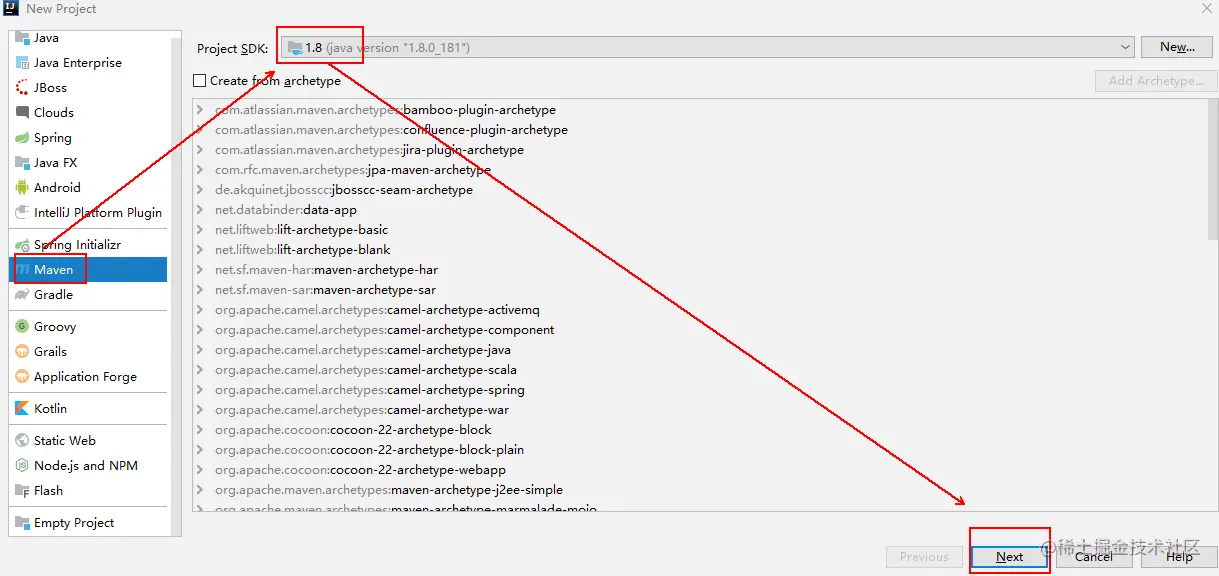
Task: Select cocoon-22-archetype-webapp row
Action: tap(700, 470)
